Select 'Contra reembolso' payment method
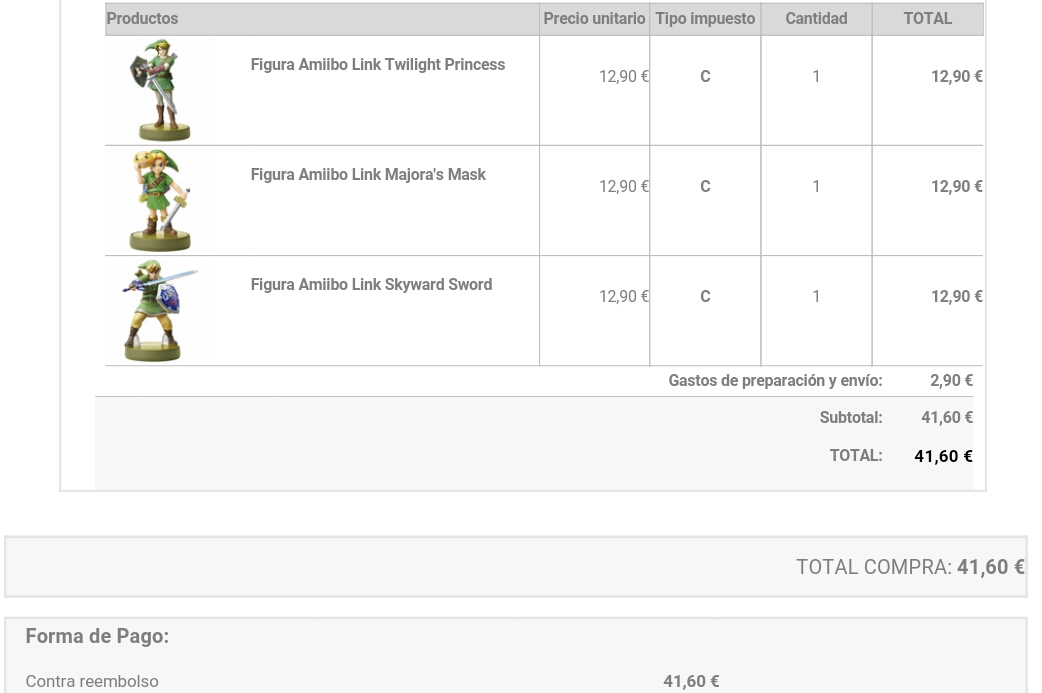The height and width of the screenshot is (693, 1042). tap(92, 682)
